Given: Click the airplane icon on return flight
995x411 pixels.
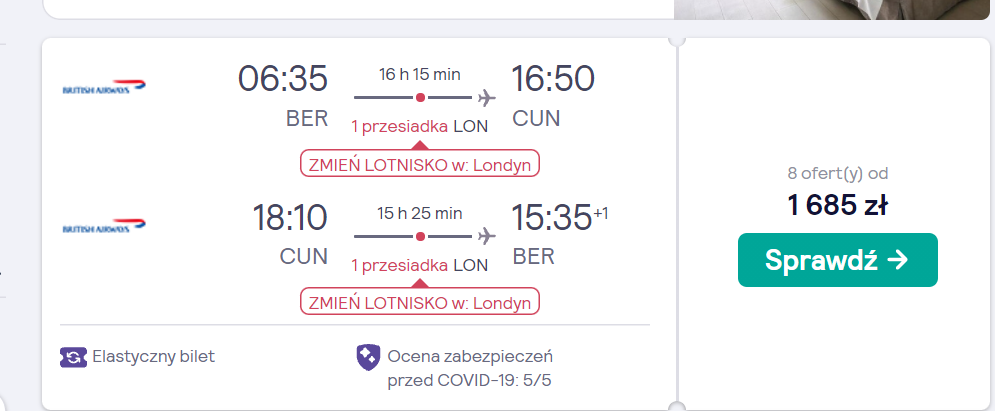Looking at the screenshot, I should tap(486, 236).
